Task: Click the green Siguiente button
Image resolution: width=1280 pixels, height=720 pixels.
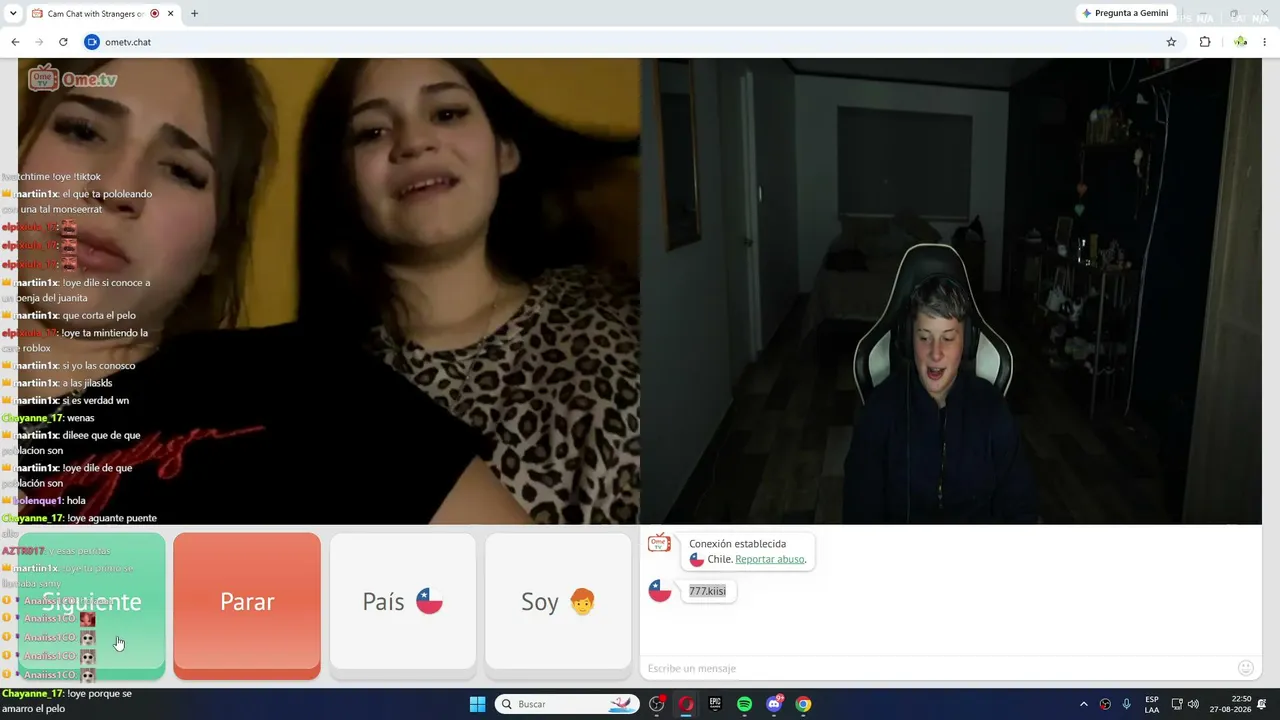Action: [92, 606]
